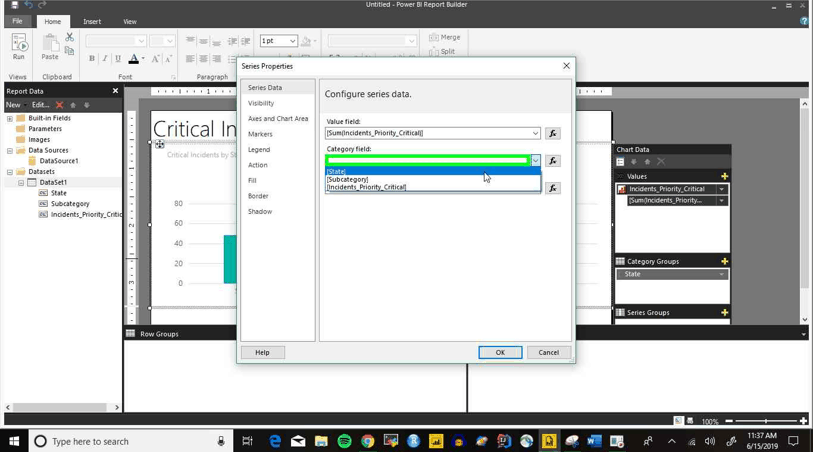Click the Merge cells button
814x452 pixels.
pyautogui.click(x=445, y=37)
